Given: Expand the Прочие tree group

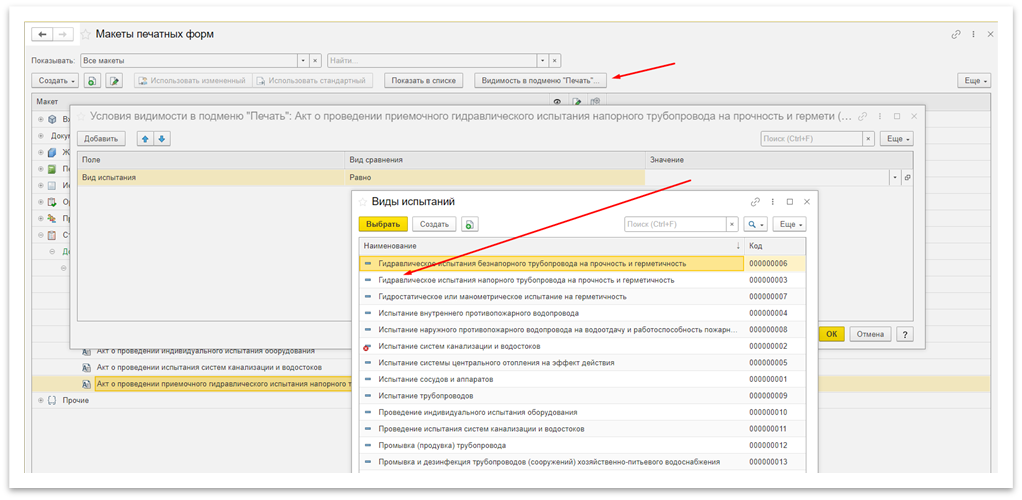Looking at the screenshot, I should click(x=41, y=400).
